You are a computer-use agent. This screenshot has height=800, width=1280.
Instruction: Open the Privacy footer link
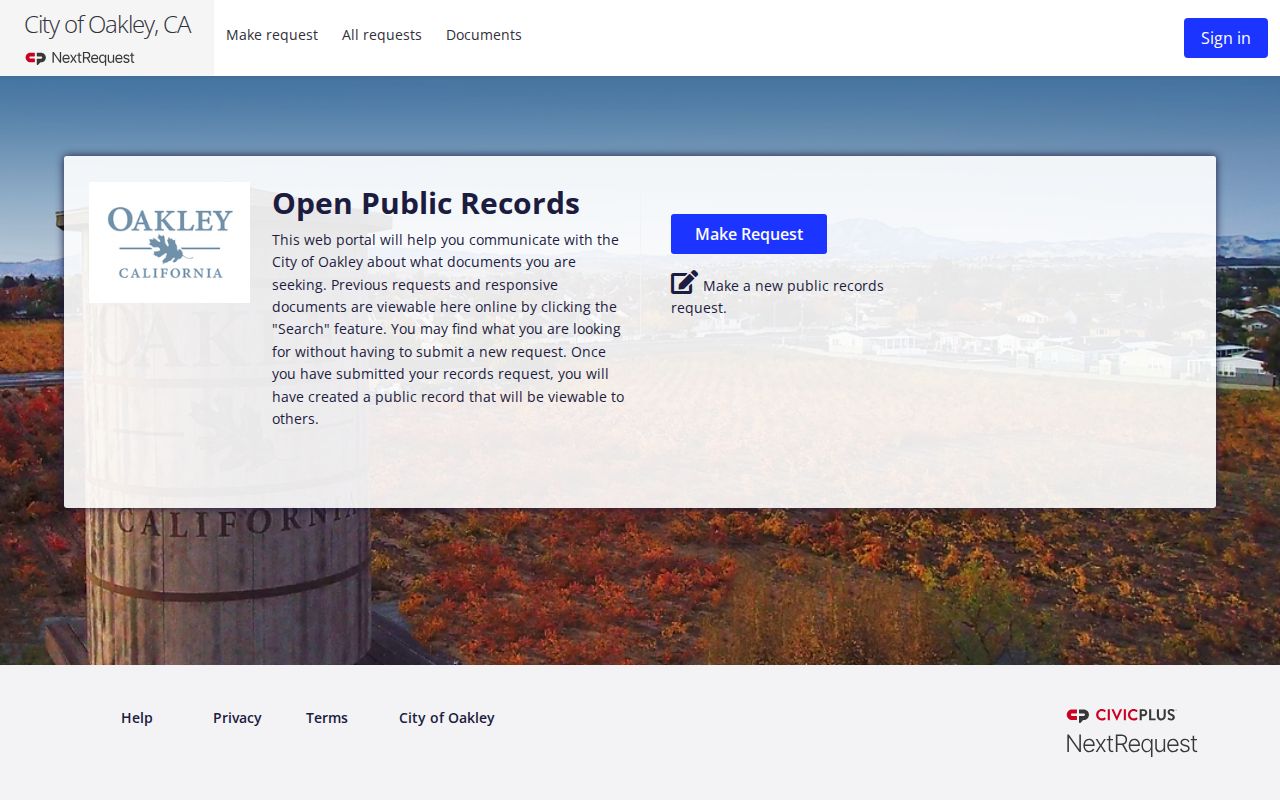point(237,718)
